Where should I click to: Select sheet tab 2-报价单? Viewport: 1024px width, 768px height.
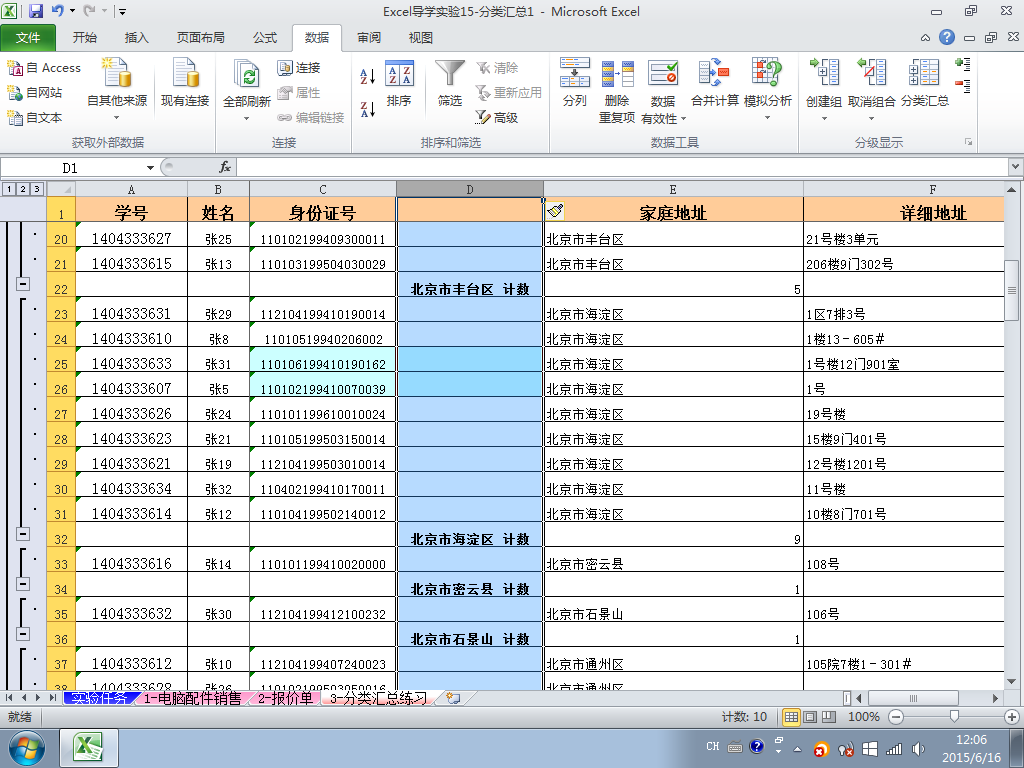[x=285, y=698]
